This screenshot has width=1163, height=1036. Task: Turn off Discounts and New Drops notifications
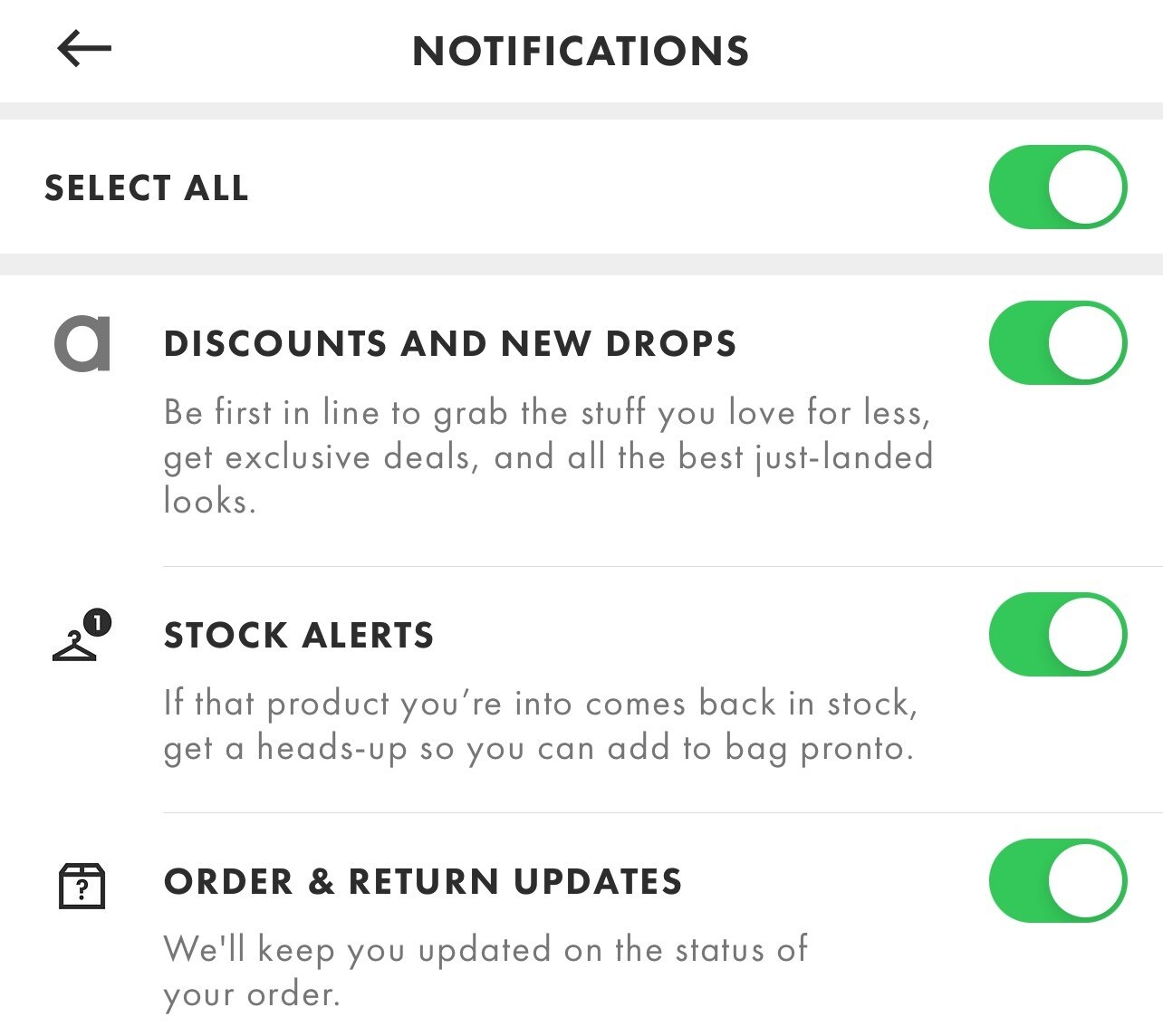click(1057, 344)
